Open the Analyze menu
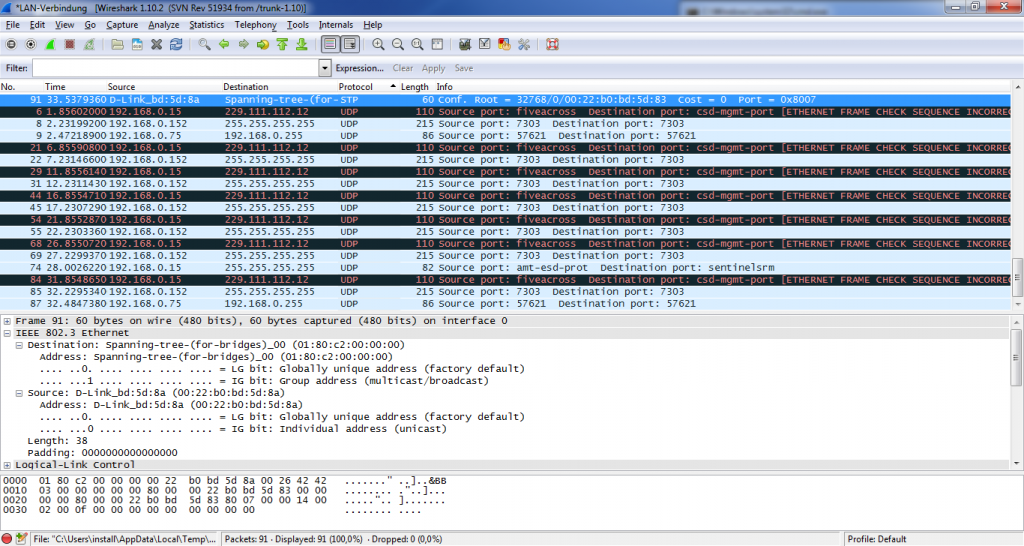The image size is (1024, 546). pos(163,25)
